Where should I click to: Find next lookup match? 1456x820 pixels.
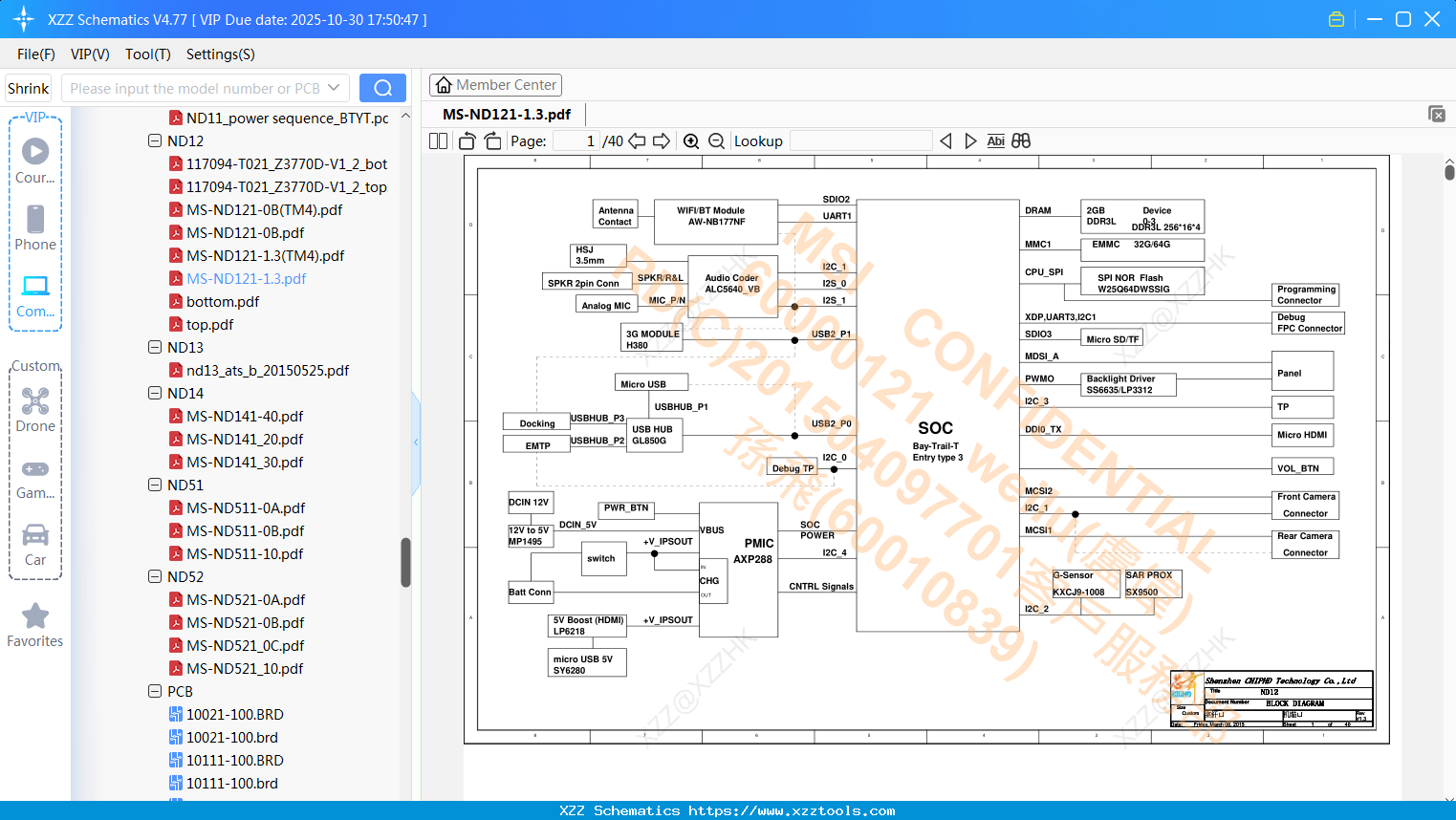click(970, 141)
